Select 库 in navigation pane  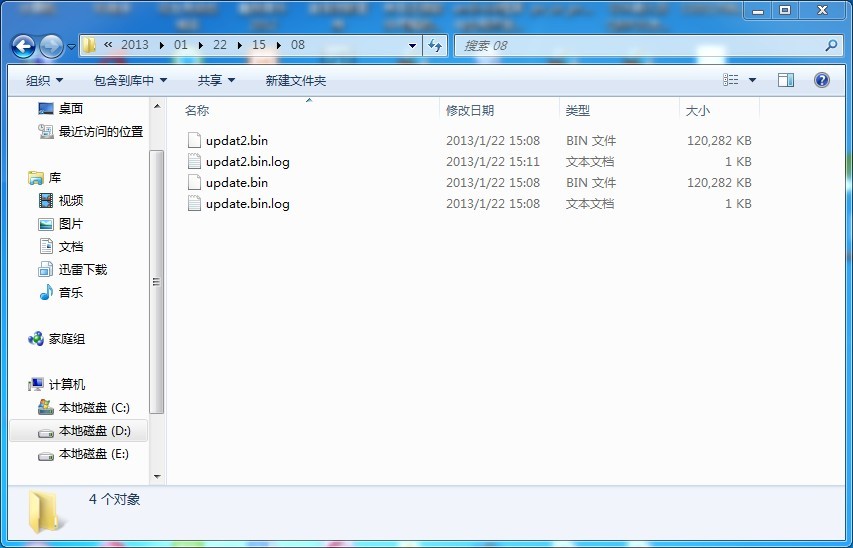[54, 178]
